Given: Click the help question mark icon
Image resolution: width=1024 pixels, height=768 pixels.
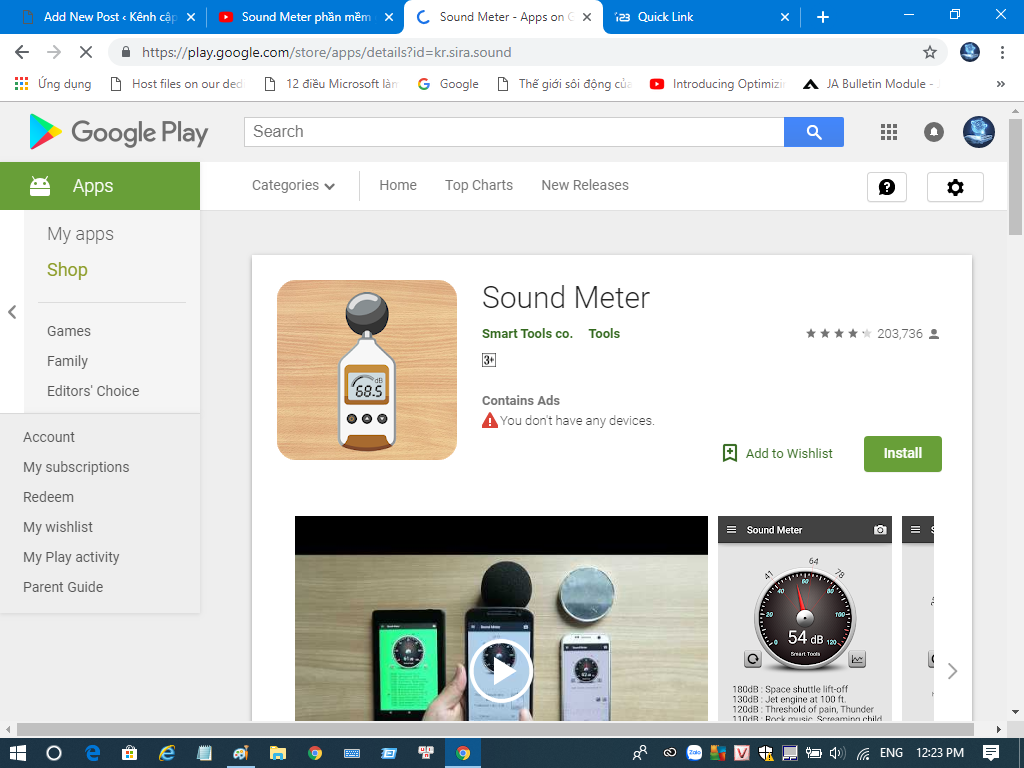Looking at the screenshot, I should (886, 187).
